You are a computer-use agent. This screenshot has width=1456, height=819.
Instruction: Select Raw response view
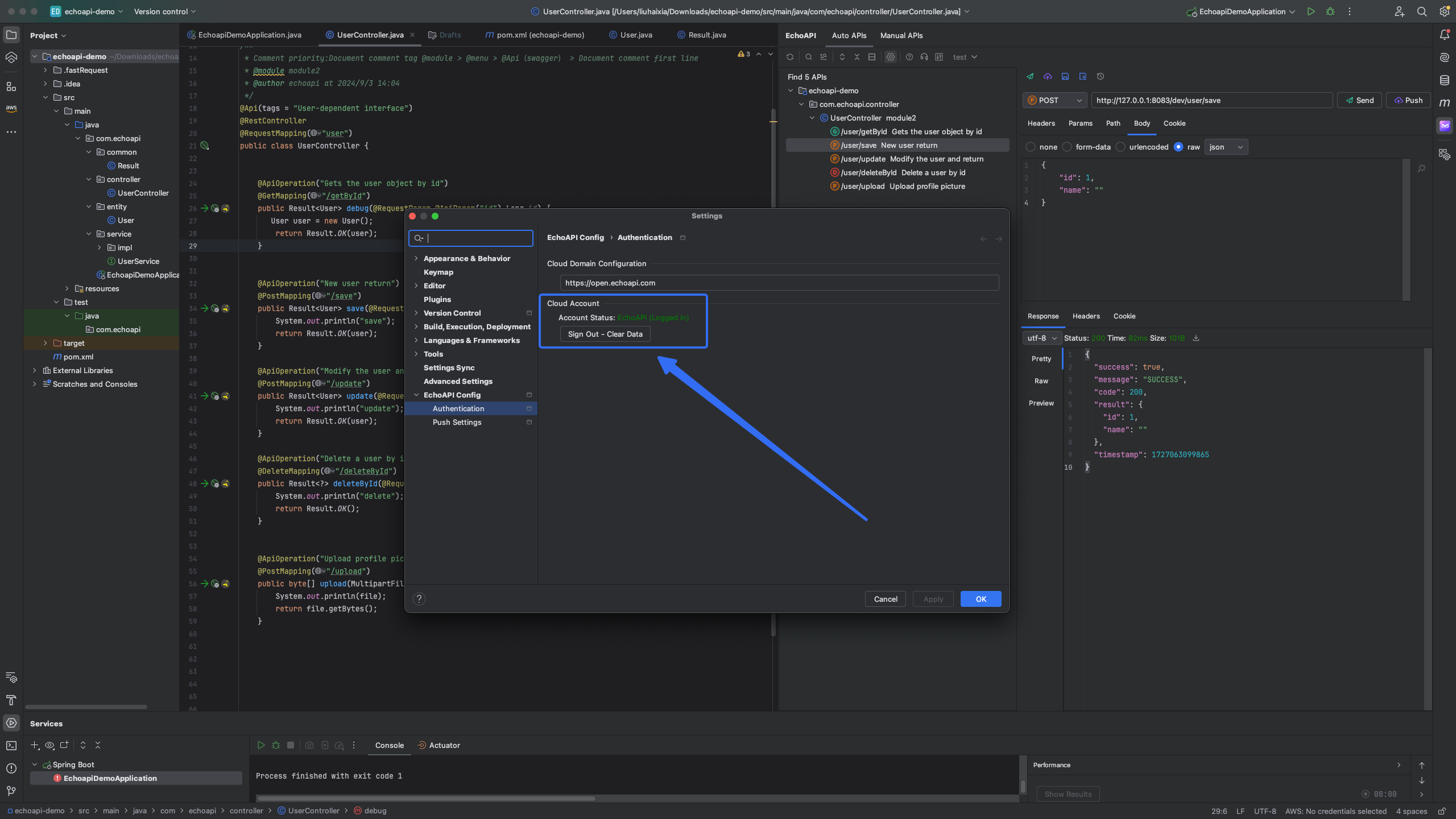[1041, 381]
